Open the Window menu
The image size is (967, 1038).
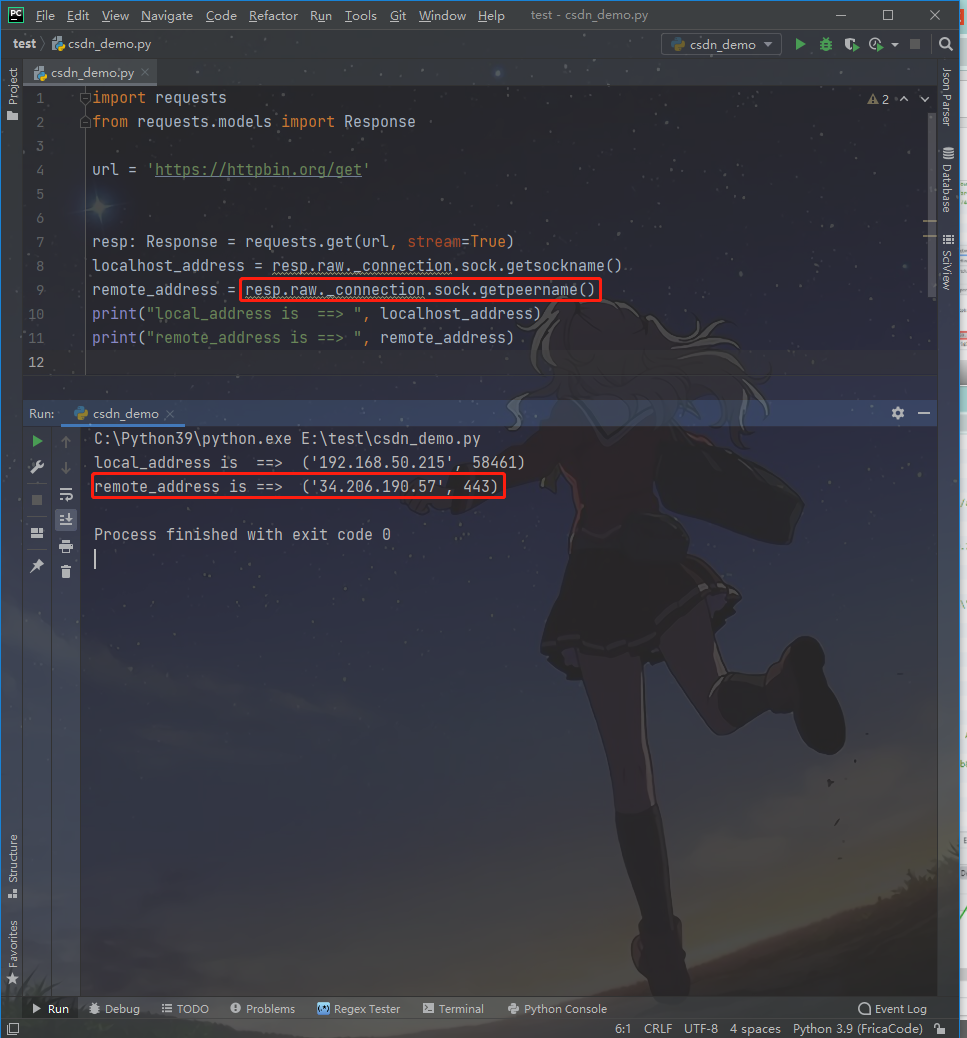click(442, 15)
